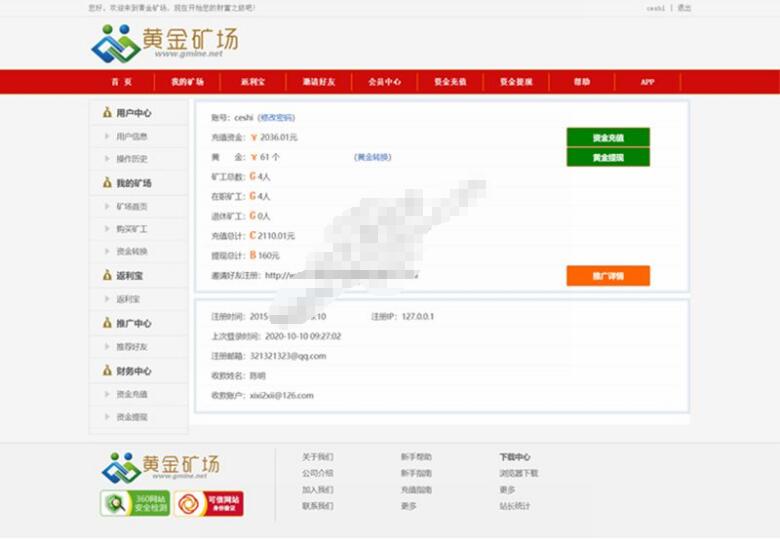Open APP in the red navigation bar
780x540 pixels.
647,82
